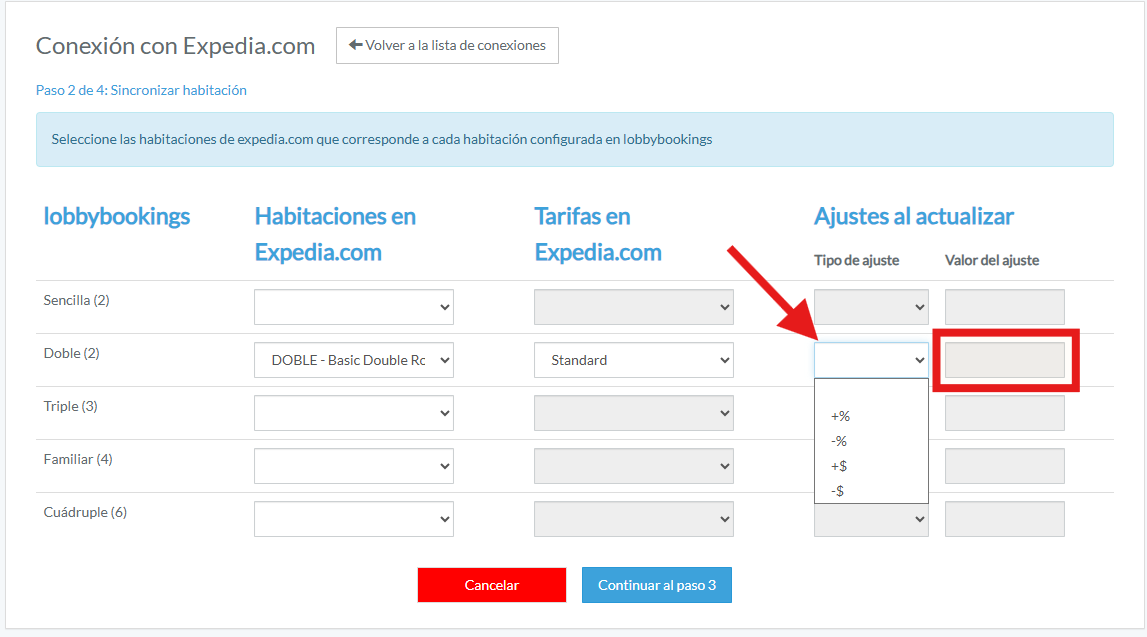Open the rate dropdown for Sencilla row

(x=634, y=307)
